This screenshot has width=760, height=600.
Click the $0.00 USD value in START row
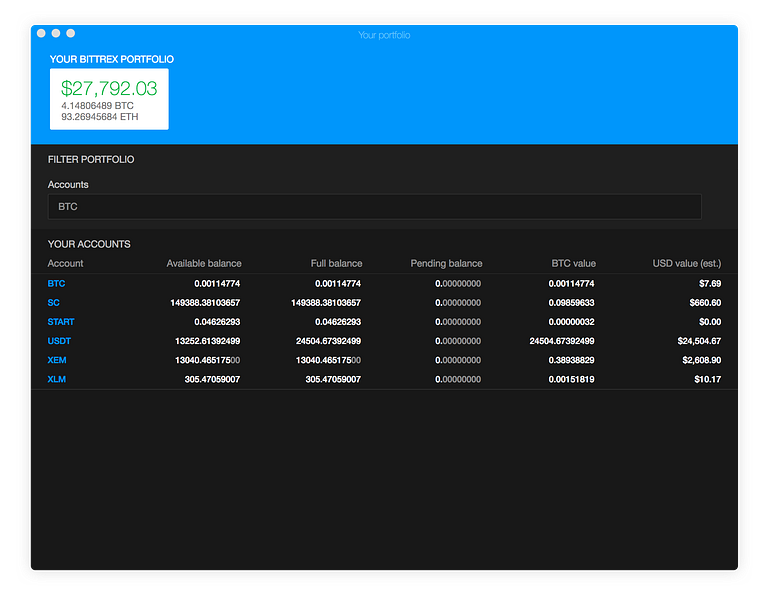[710, 322]
